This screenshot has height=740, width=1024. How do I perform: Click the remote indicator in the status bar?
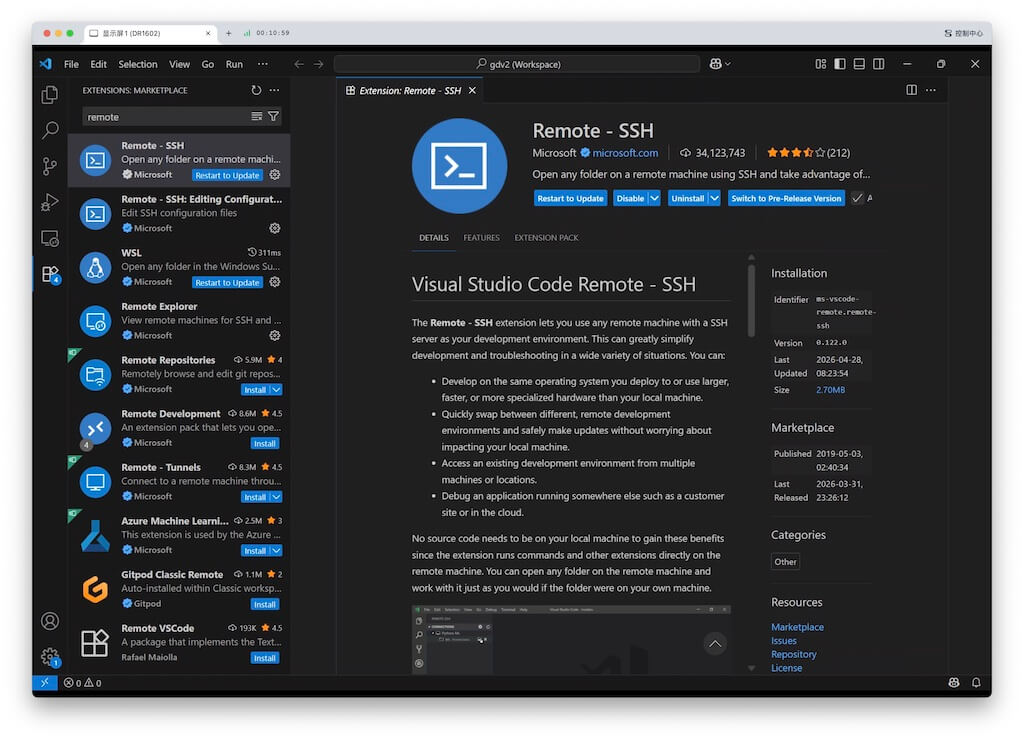(45, 682)
